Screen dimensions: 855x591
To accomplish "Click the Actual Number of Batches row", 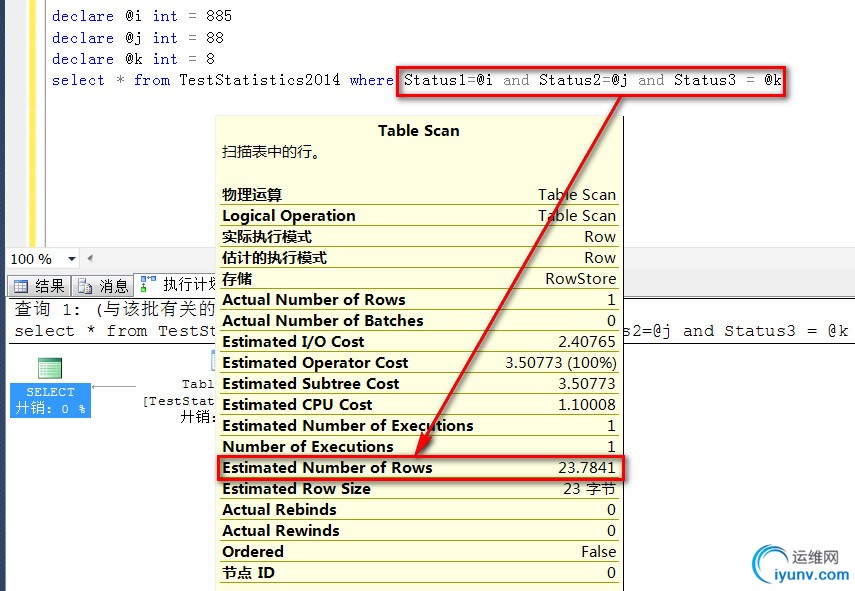I will pyautogui.click(x=419, y=321).
